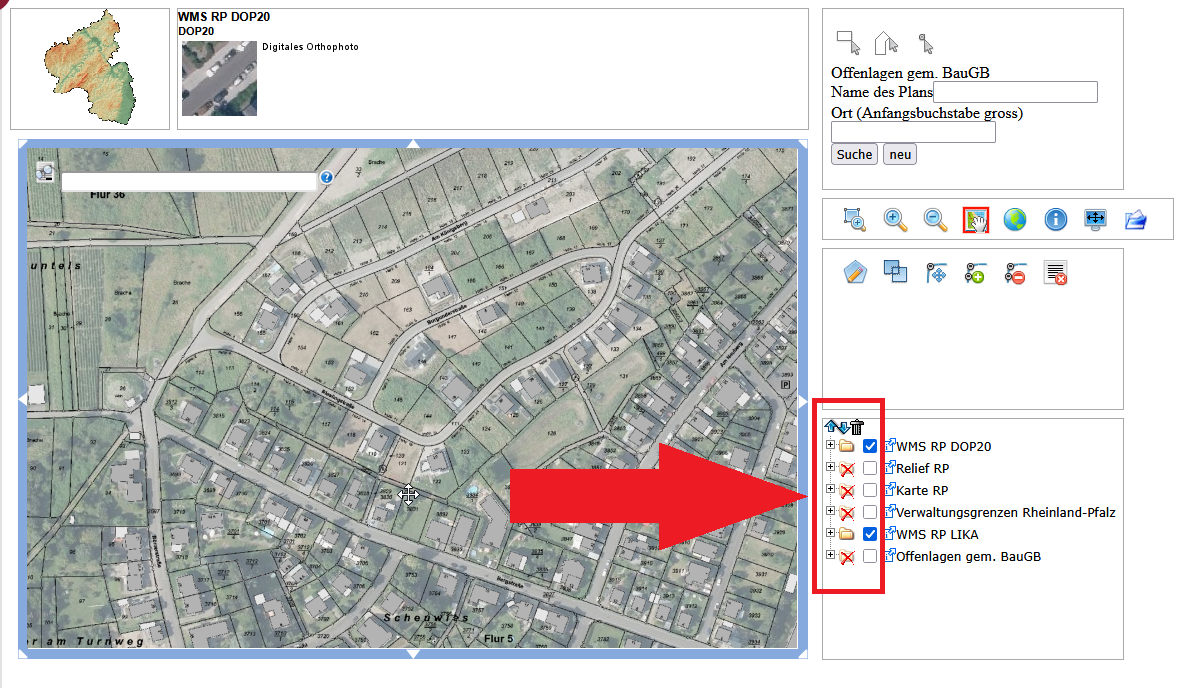Click the zoom out magnifier icon
This screenshot has height=688, width=1197.
point(935,220)
